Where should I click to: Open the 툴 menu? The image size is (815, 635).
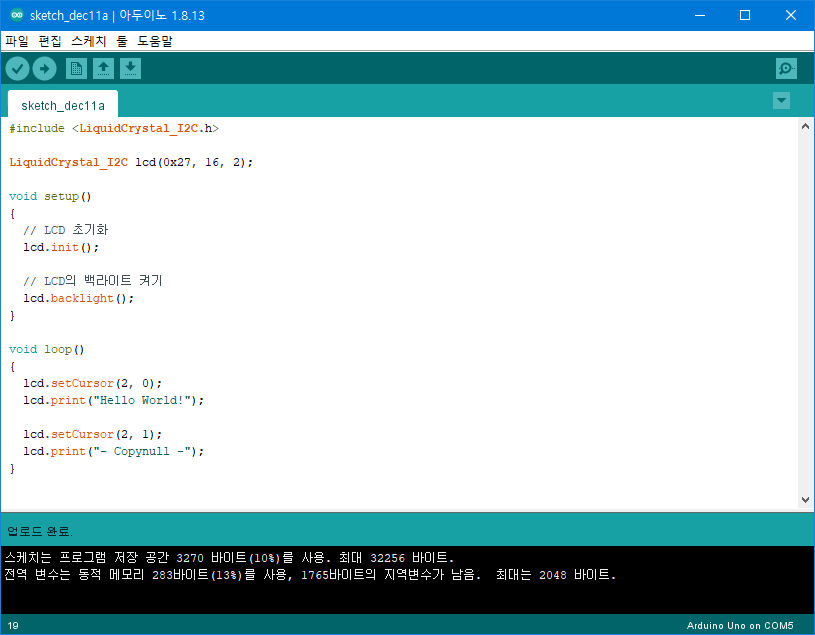122,41
